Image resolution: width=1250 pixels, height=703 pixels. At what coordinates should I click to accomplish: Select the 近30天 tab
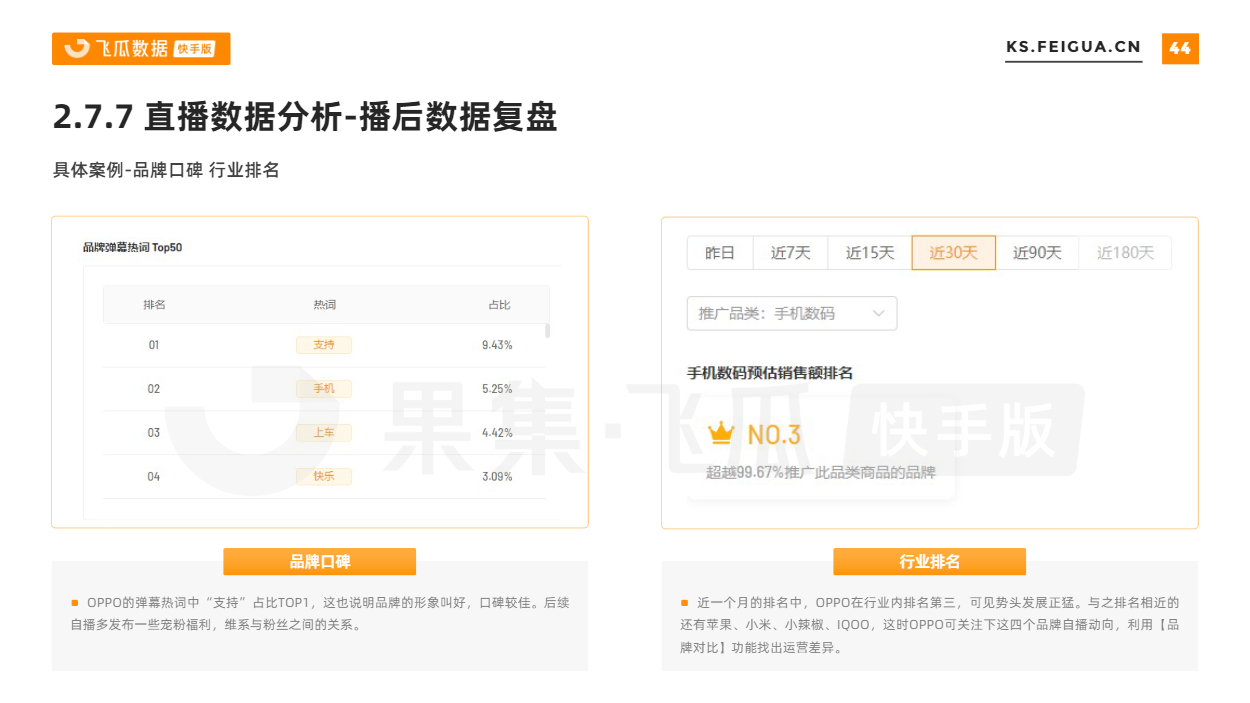coord(953,253)
